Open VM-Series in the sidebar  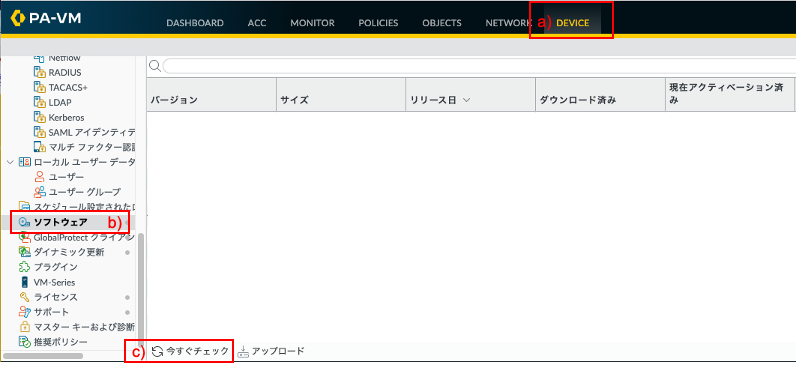(54, 282)
